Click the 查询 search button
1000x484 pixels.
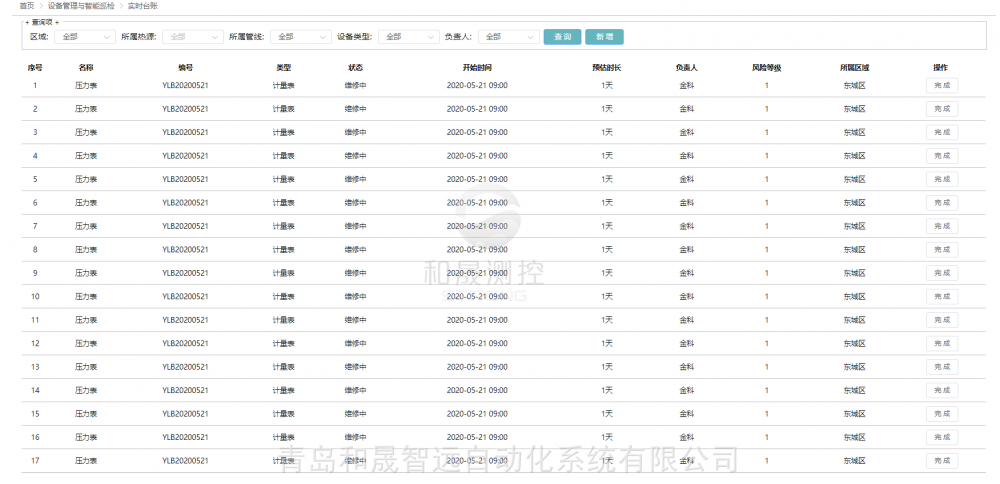coord(562,37)
